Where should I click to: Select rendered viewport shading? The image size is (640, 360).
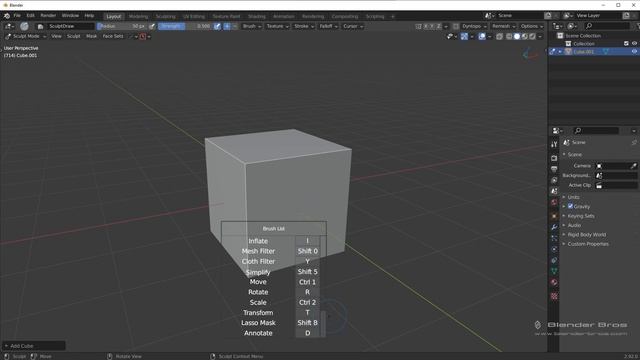point(532,36)
